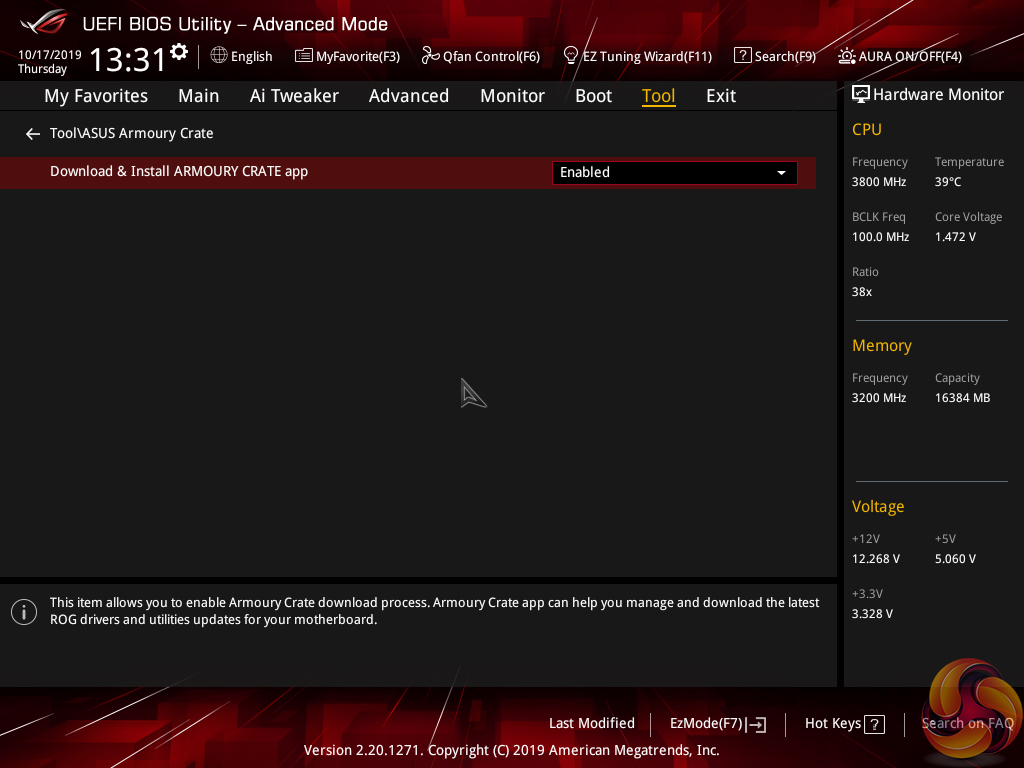
Task: Click the +12V 12.268 V value
Action: pyautogui.click(x=876, y=559)
